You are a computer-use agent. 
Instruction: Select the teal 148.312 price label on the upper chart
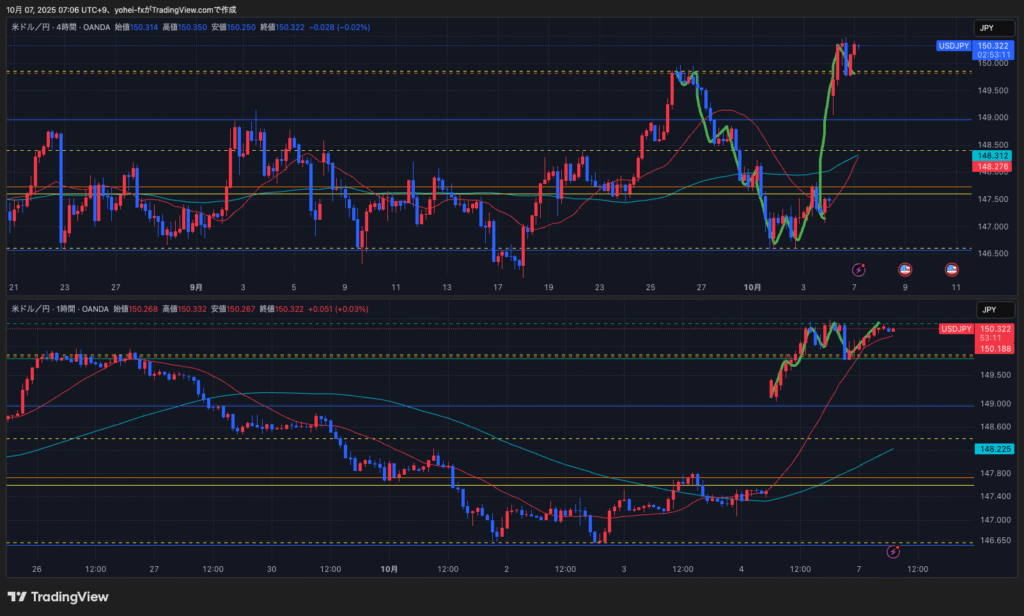[991, 156]
